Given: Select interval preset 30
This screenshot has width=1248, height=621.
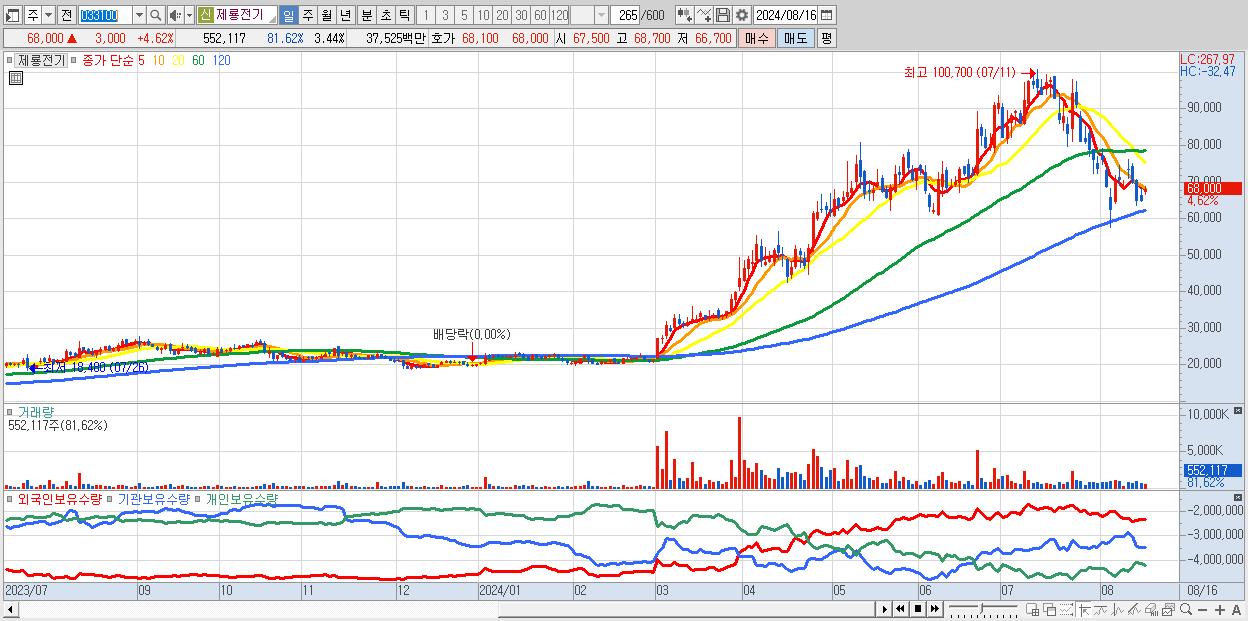Looking at the screenshot, I should 521,15.
